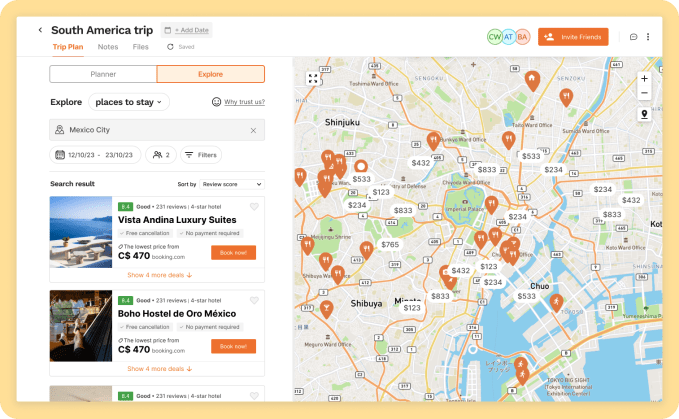
Task: Select the BA collaborator avatar
Action: 523,37
